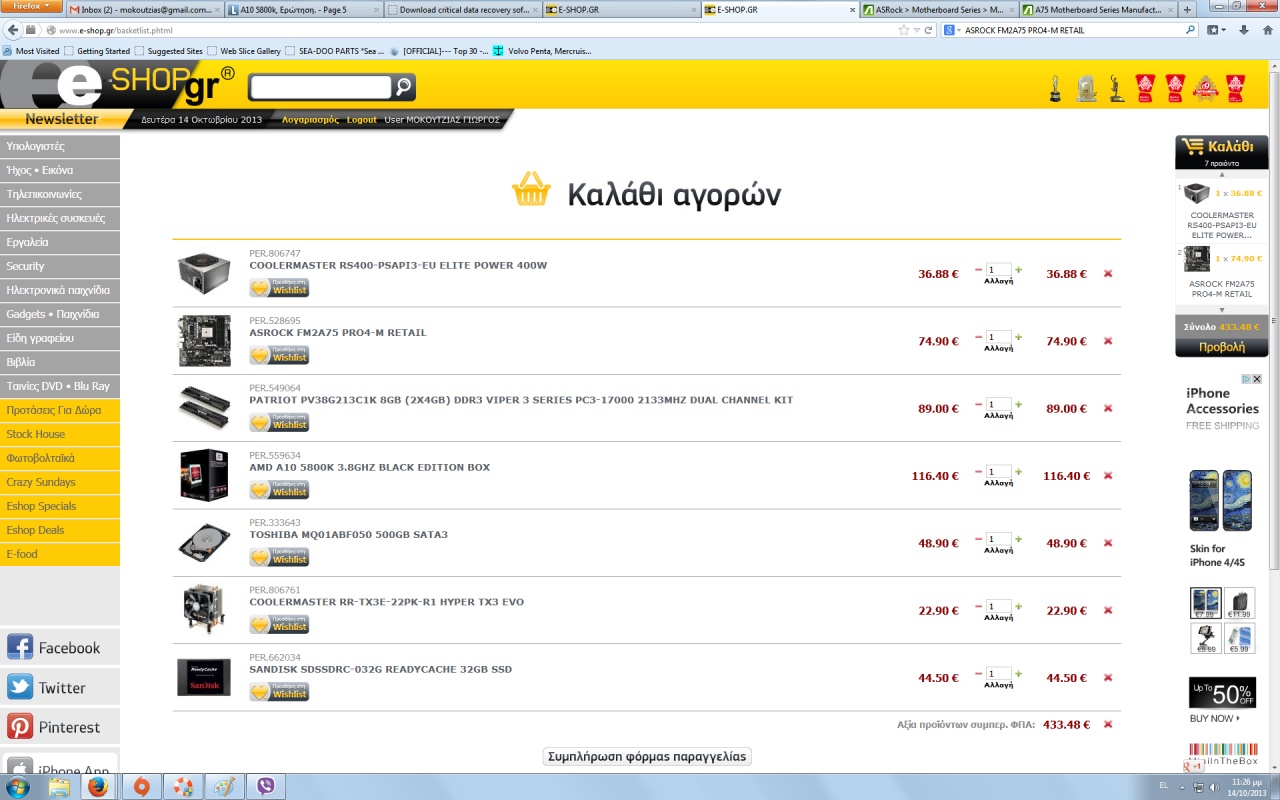Remove Coolermaster Hyper TX3 EVO from basket
1280x800 pixels.
[1107, 610]
